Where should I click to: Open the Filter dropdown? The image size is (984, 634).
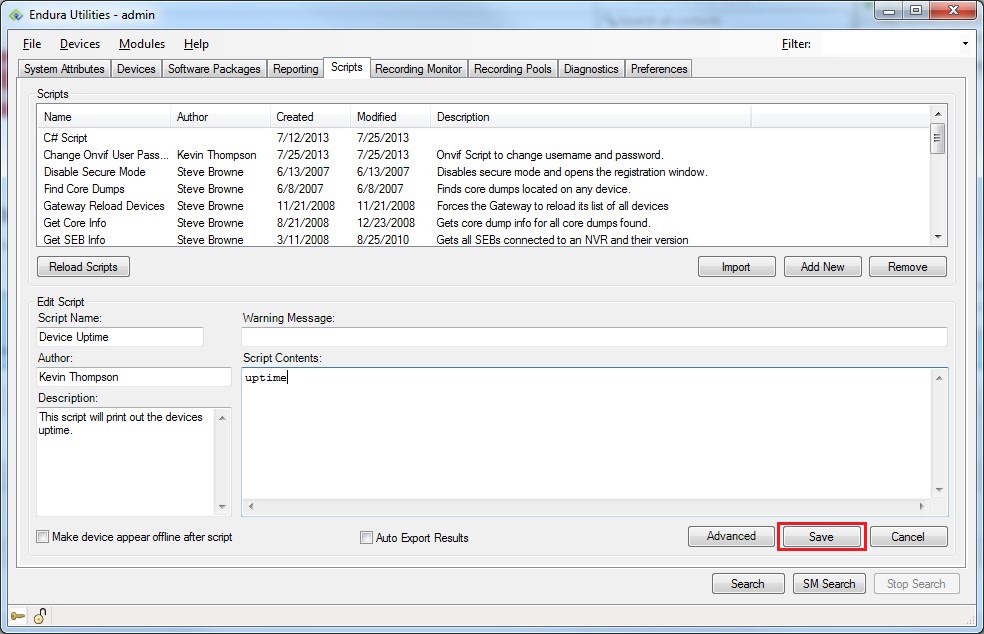click(962, 43)
